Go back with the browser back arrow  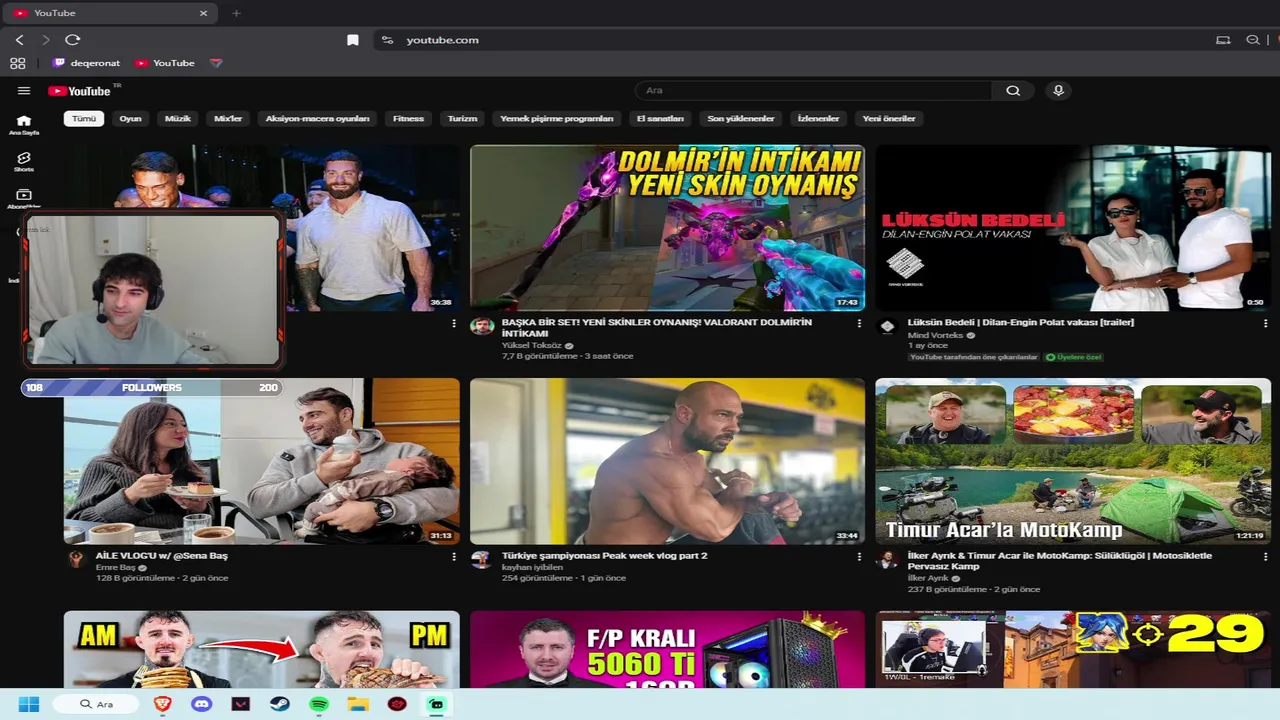(x=19, y=40)
